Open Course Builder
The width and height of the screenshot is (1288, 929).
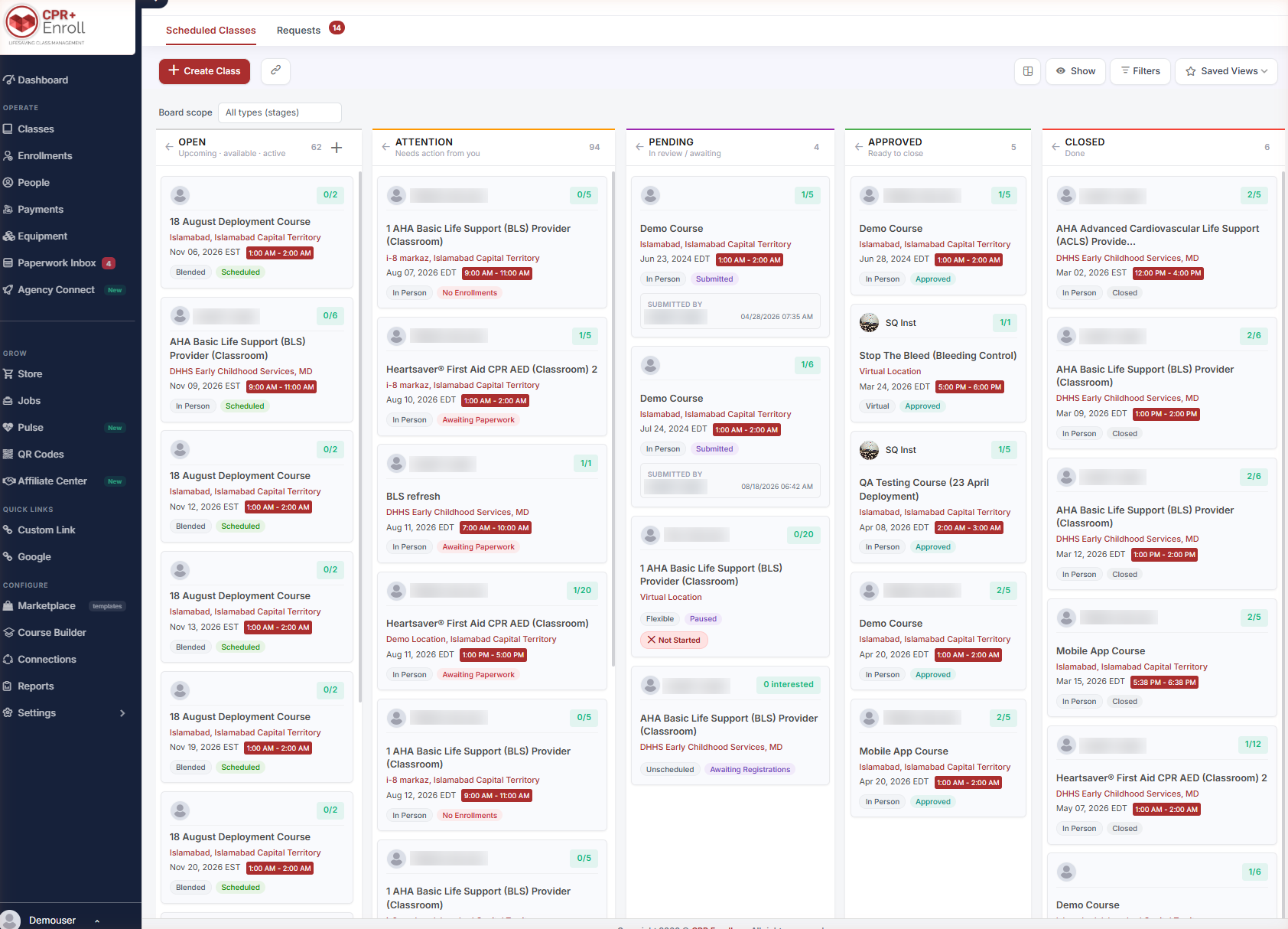coord(44,633)
